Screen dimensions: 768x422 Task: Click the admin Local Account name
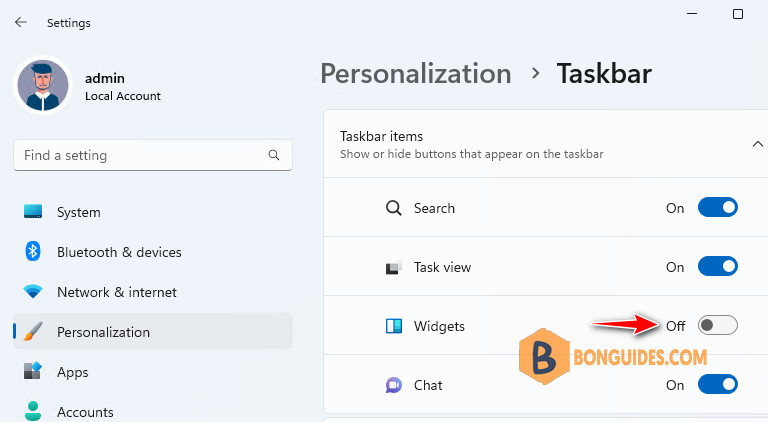(x=105, y=78)
